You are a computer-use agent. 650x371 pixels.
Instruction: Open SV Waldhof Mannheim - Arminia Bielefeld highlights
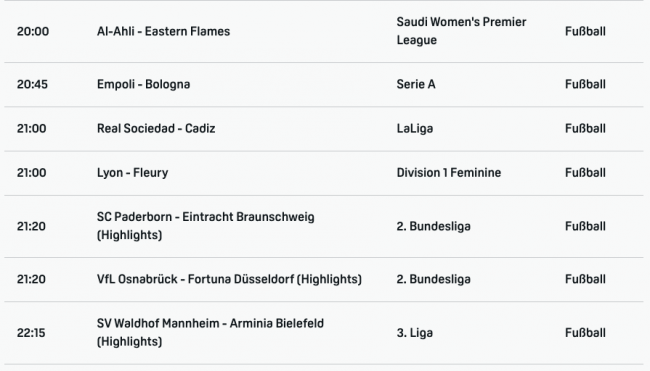[210, 332]
